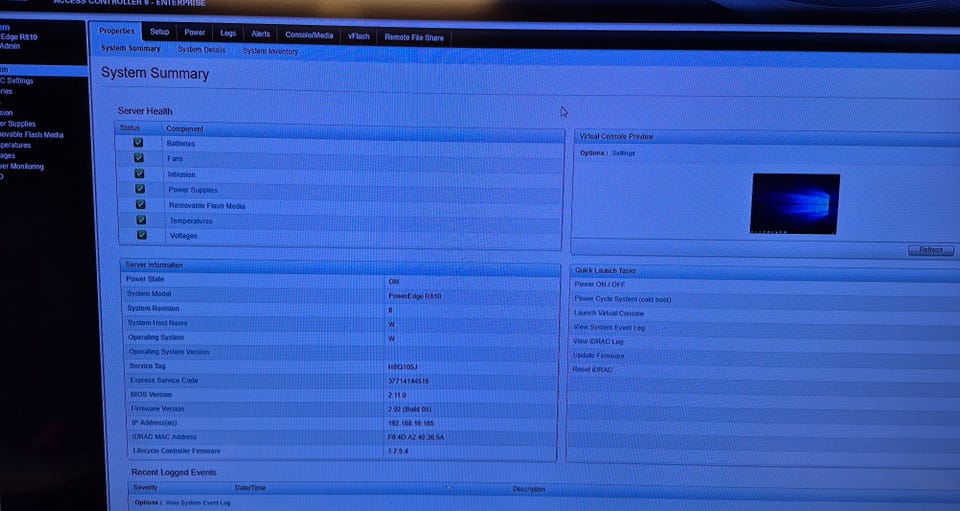
Task: Click the Service Tag value H8Q105J
Action: (402, 367)
